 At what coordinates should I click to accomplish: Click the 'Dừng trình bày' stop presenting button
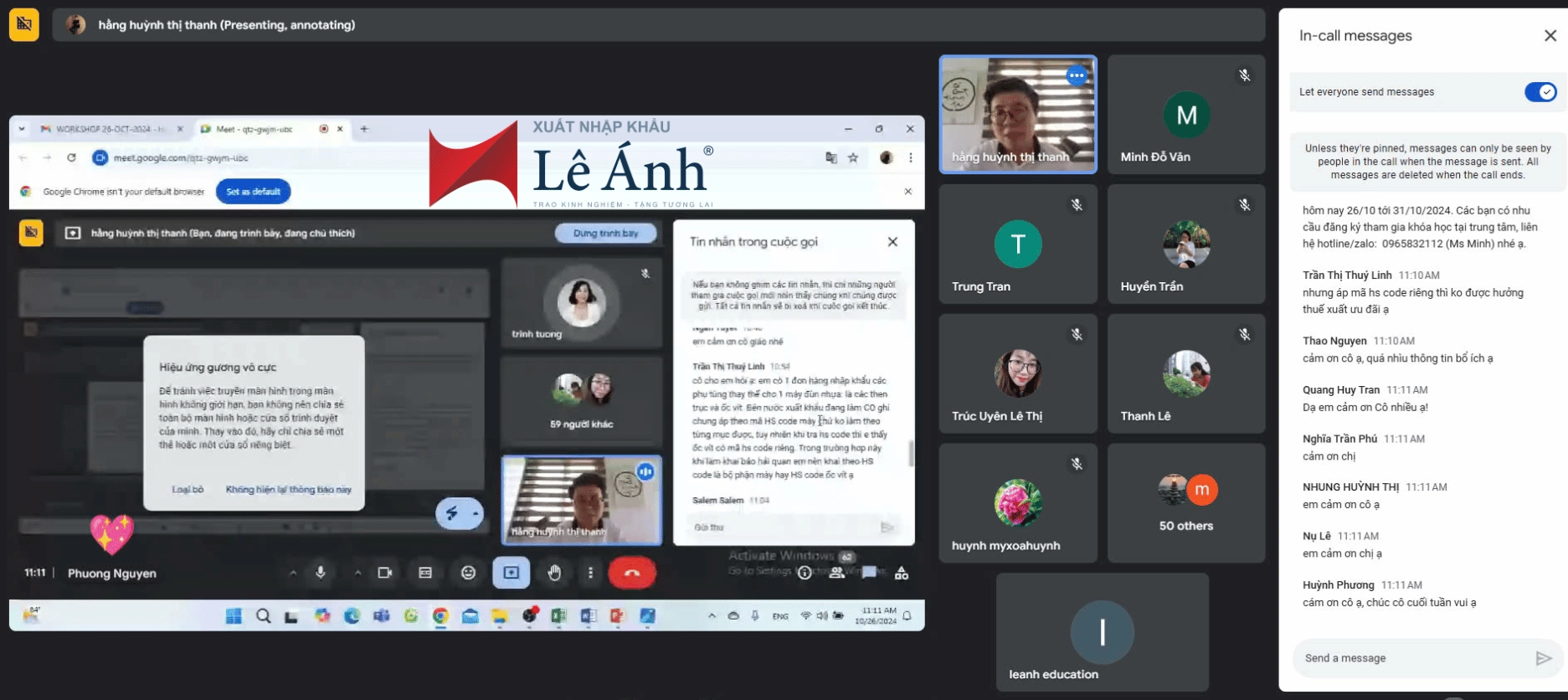tap(605, 234)
